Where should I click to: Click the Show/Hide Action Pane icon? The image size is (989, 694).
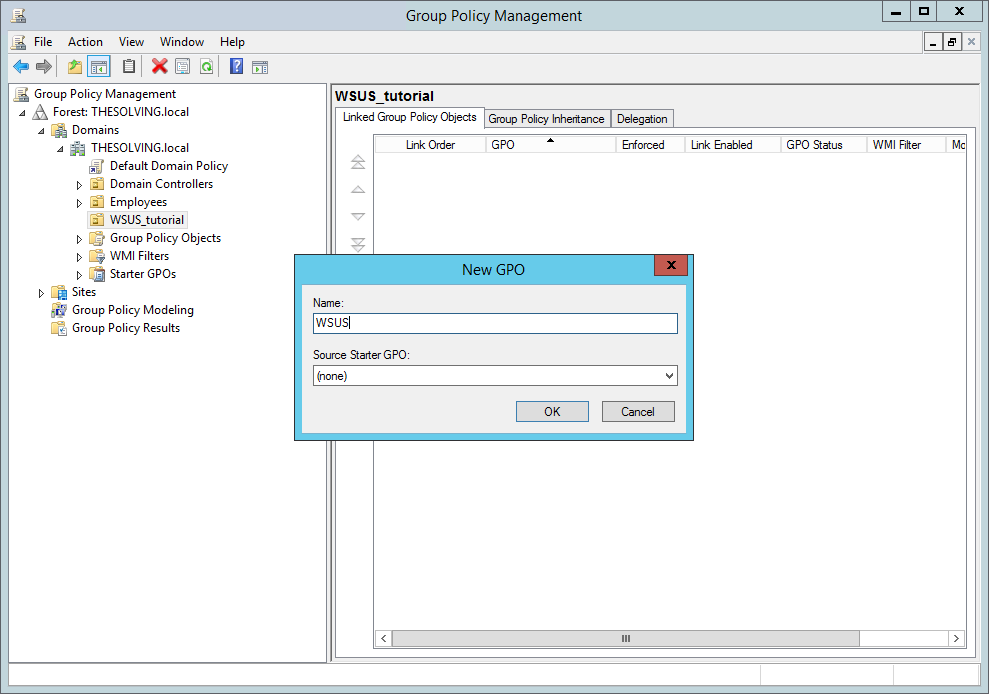[260, 67]
